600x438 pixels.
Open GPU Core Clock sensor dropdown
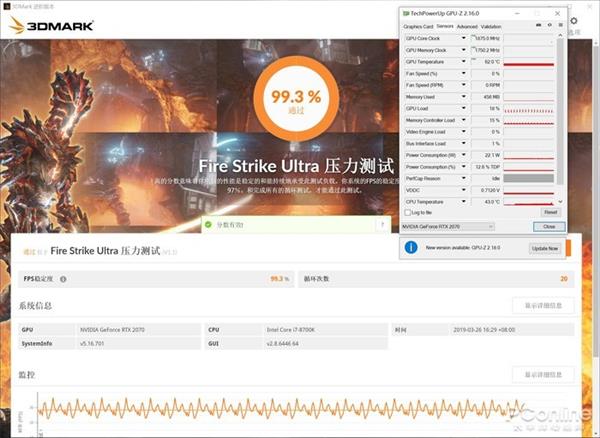coord(463,38)
